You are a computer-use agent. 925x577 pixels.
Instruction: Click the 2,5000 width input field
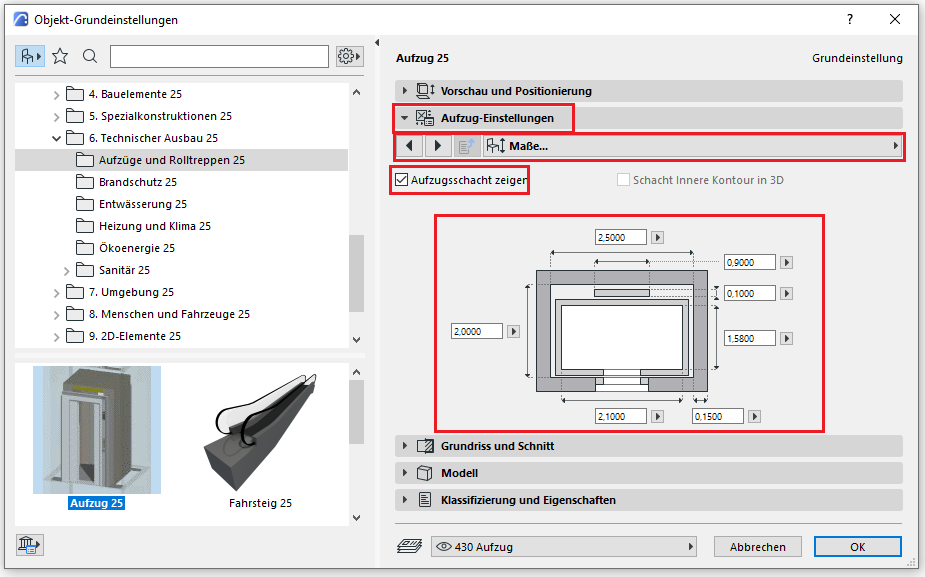point(620,238)
